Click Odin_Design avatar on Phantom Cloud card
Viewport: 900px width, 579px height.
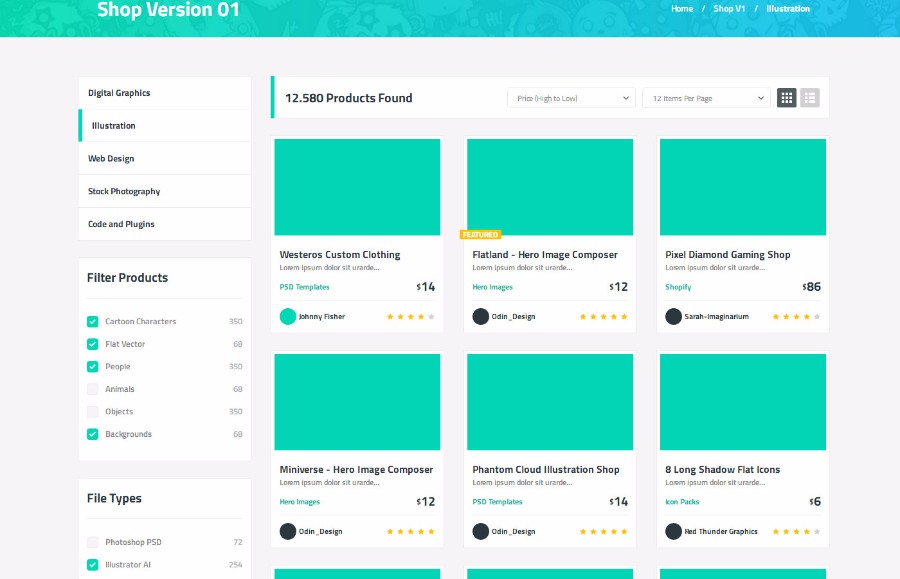[x=480, y=531]
